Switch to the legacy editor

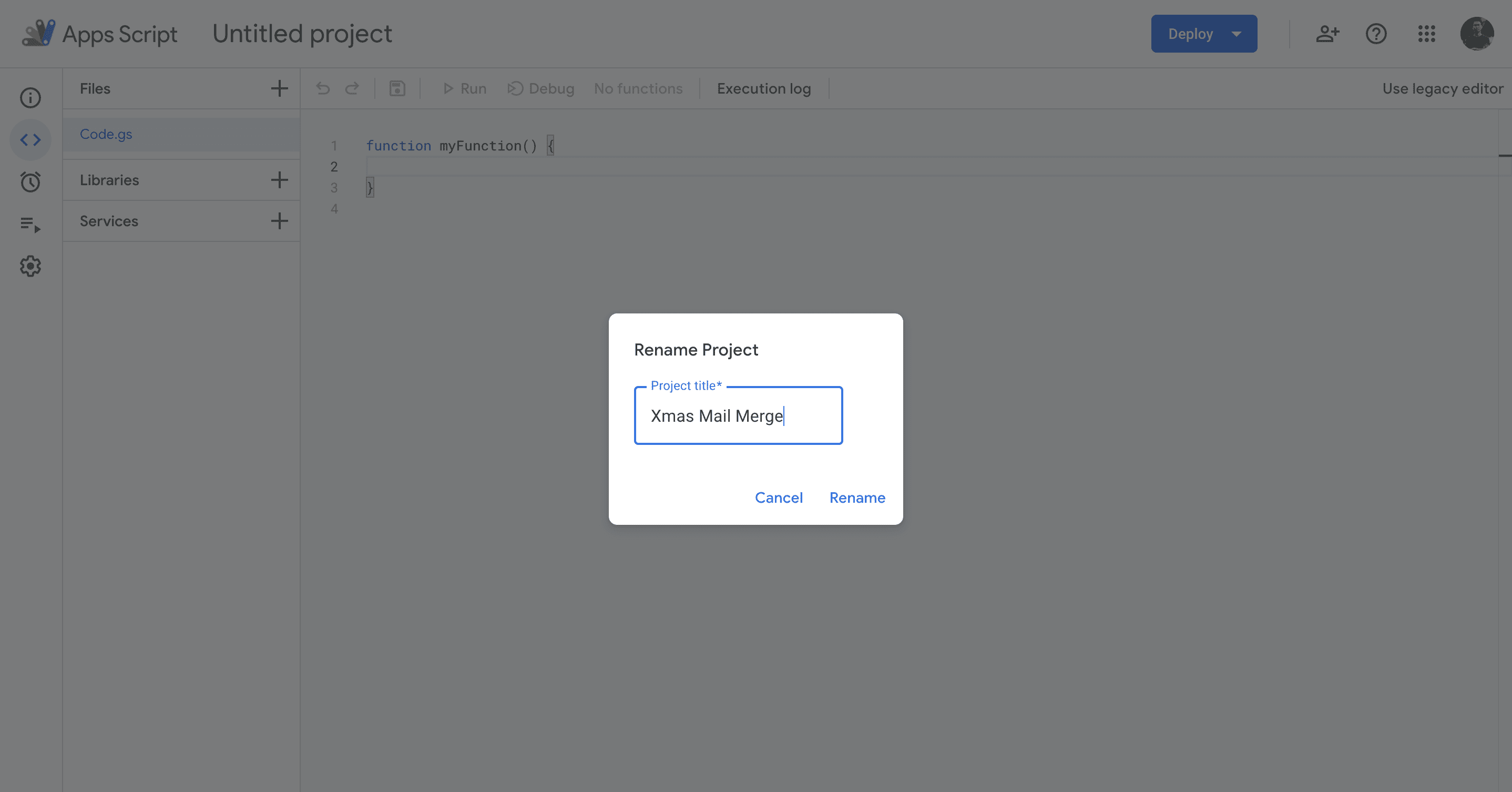[x=1443, y=88]
